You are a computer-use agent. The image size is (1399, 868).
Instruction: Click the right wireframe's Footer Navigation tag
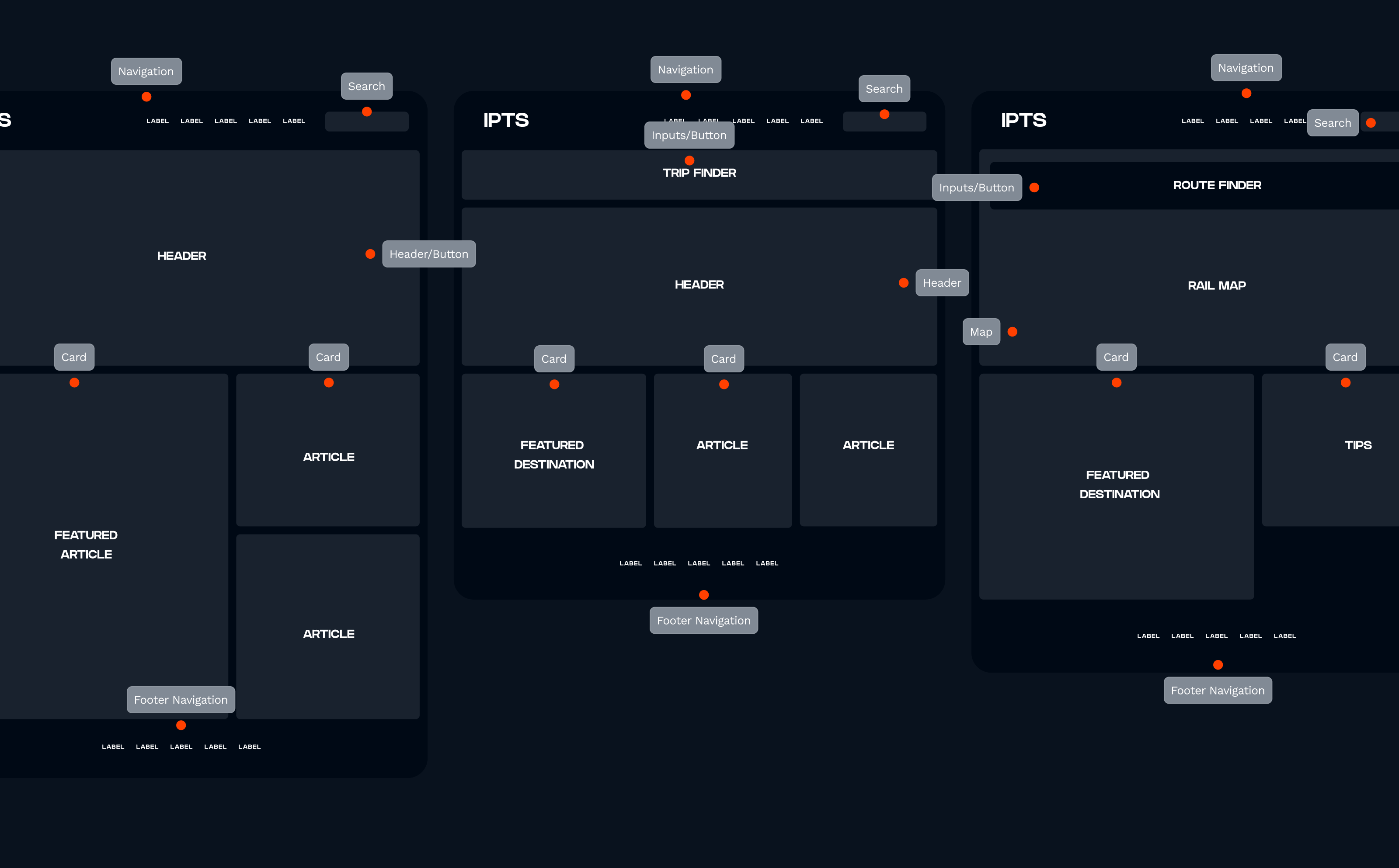pyautogui.click(x=1217, y=690)
